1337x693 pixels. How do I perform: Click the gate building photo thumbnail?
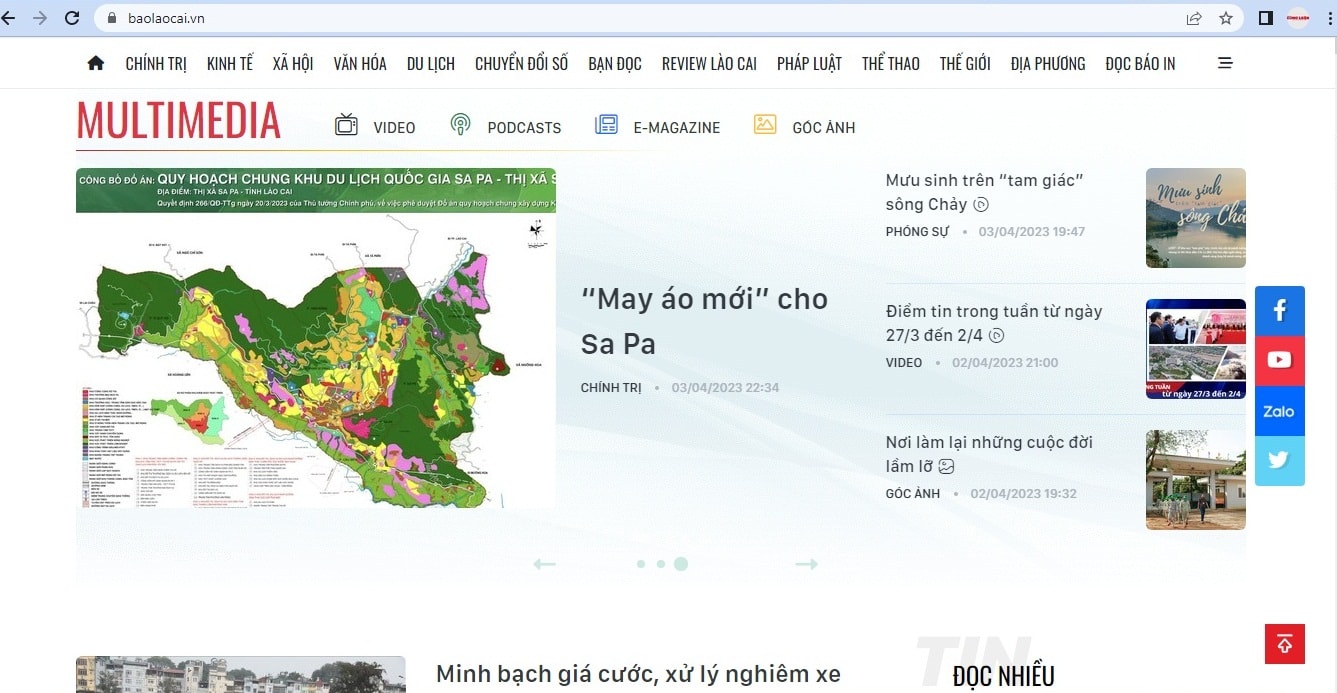click(x=1196, y=480)
